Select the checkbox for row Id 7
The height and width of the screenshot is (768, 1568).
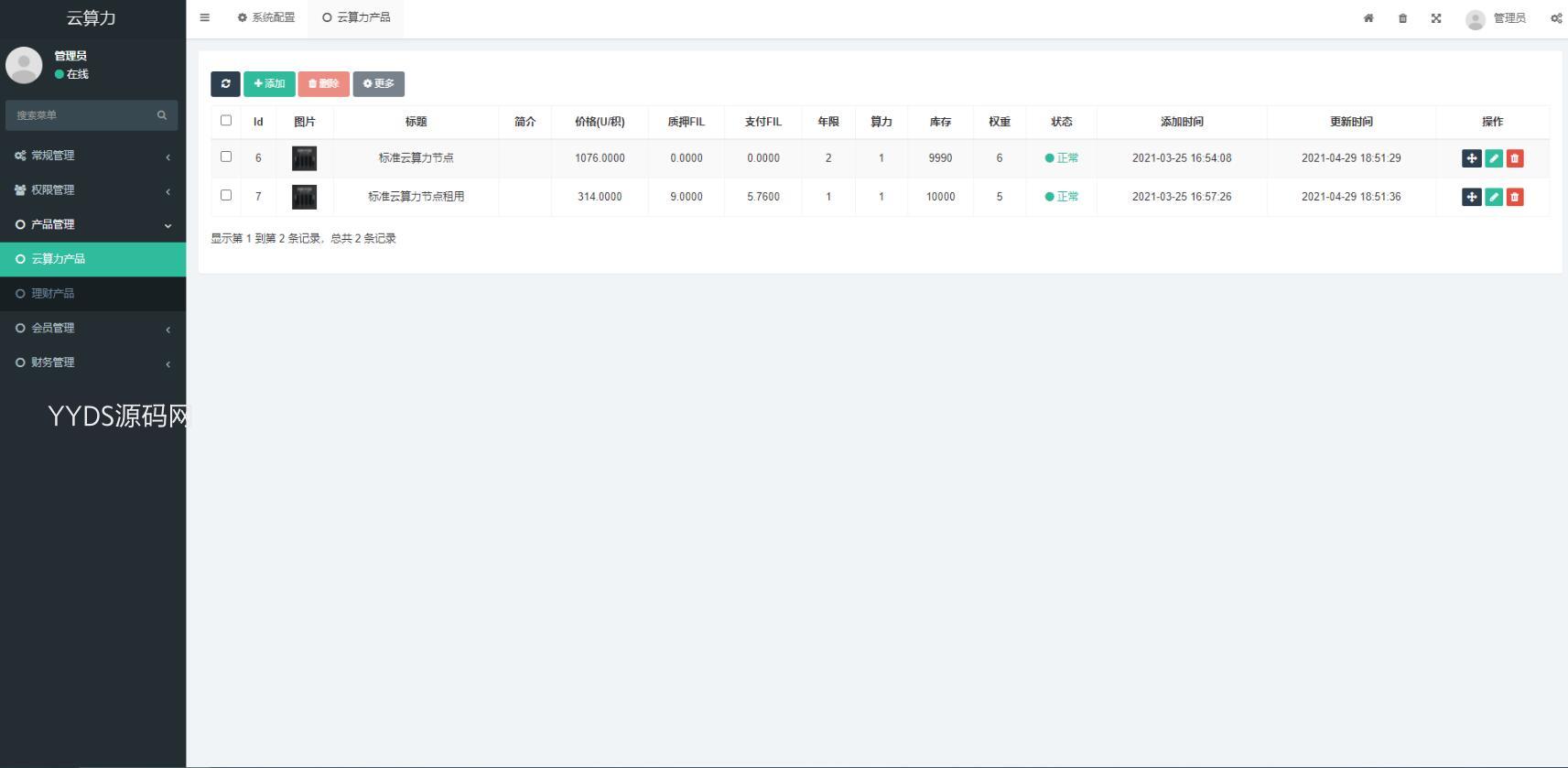point(226,195)
